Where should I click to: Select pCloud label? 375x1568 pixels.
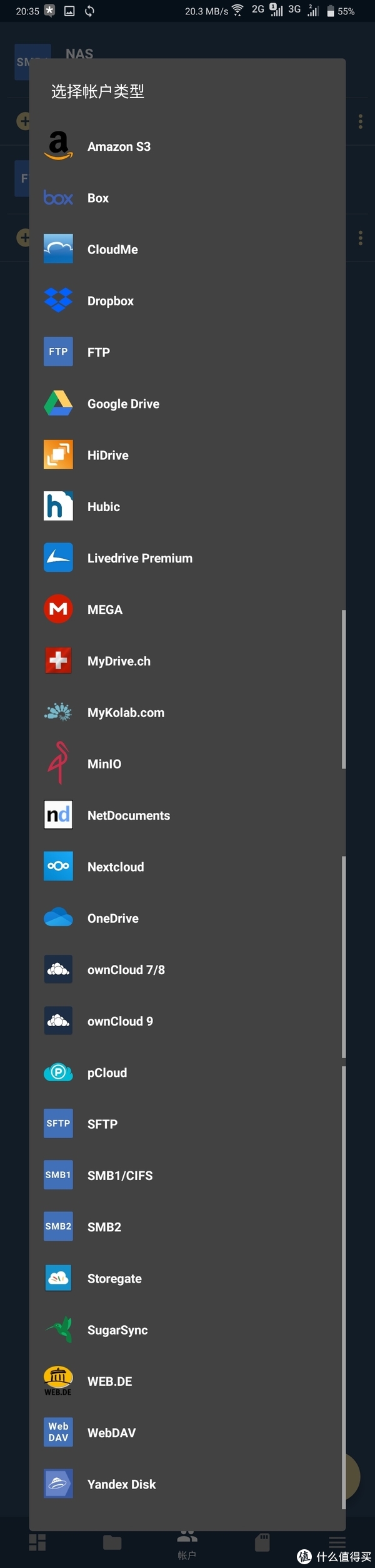(x=107, y=1072)
